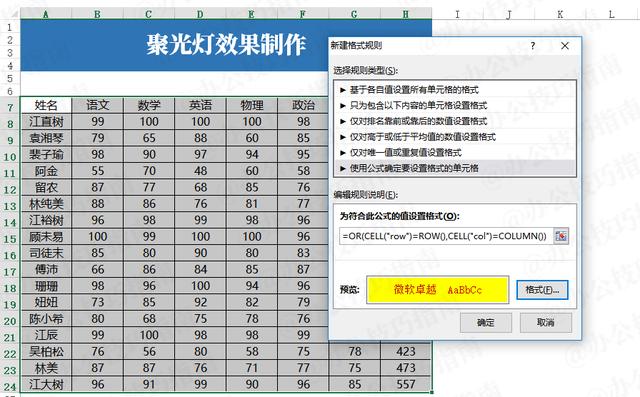Viewport: 640px width, 397px height.
Task: Select column C header
Action: point(149,14)
